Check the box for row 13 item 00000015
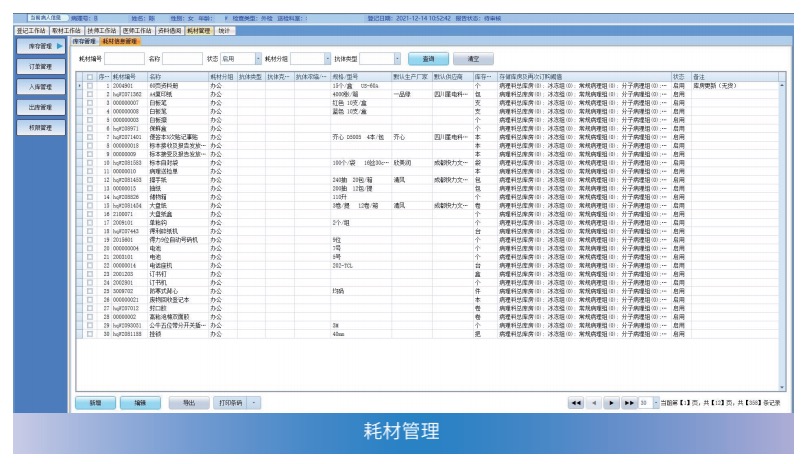The height and width of the screenshot is (464, 807). coord(90,189)
